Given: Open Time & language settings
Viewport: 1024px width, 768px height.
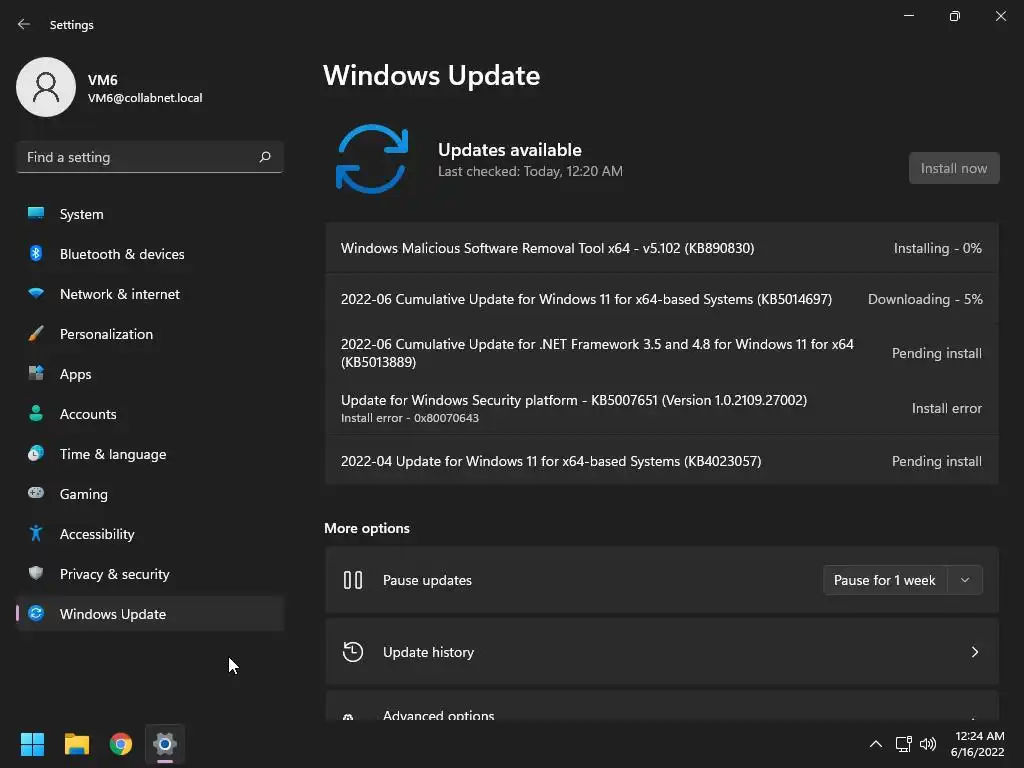Looking at the screenshot, I should pos(150,454).
